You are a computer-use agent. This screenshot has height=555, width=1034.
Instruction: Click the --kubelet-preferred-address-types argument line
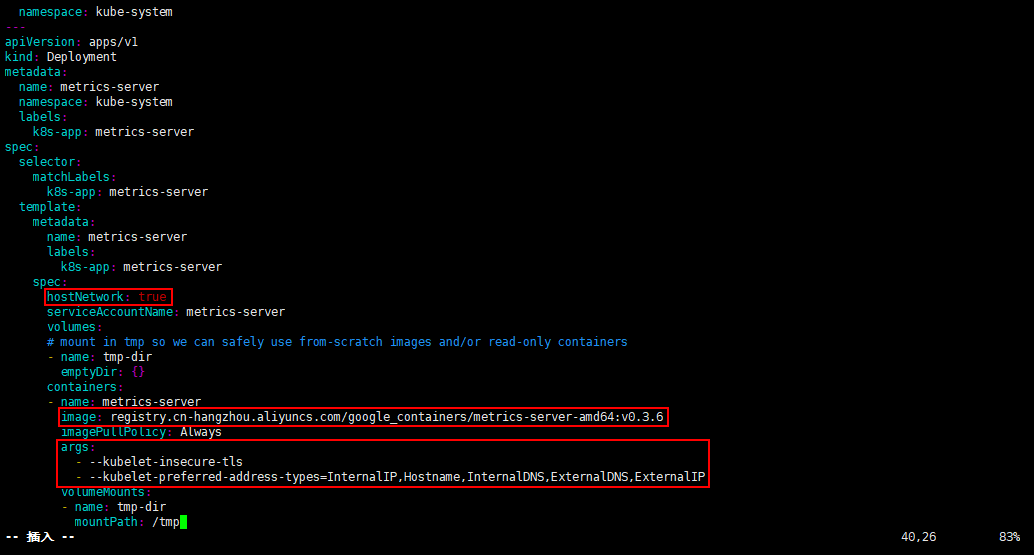397,477
